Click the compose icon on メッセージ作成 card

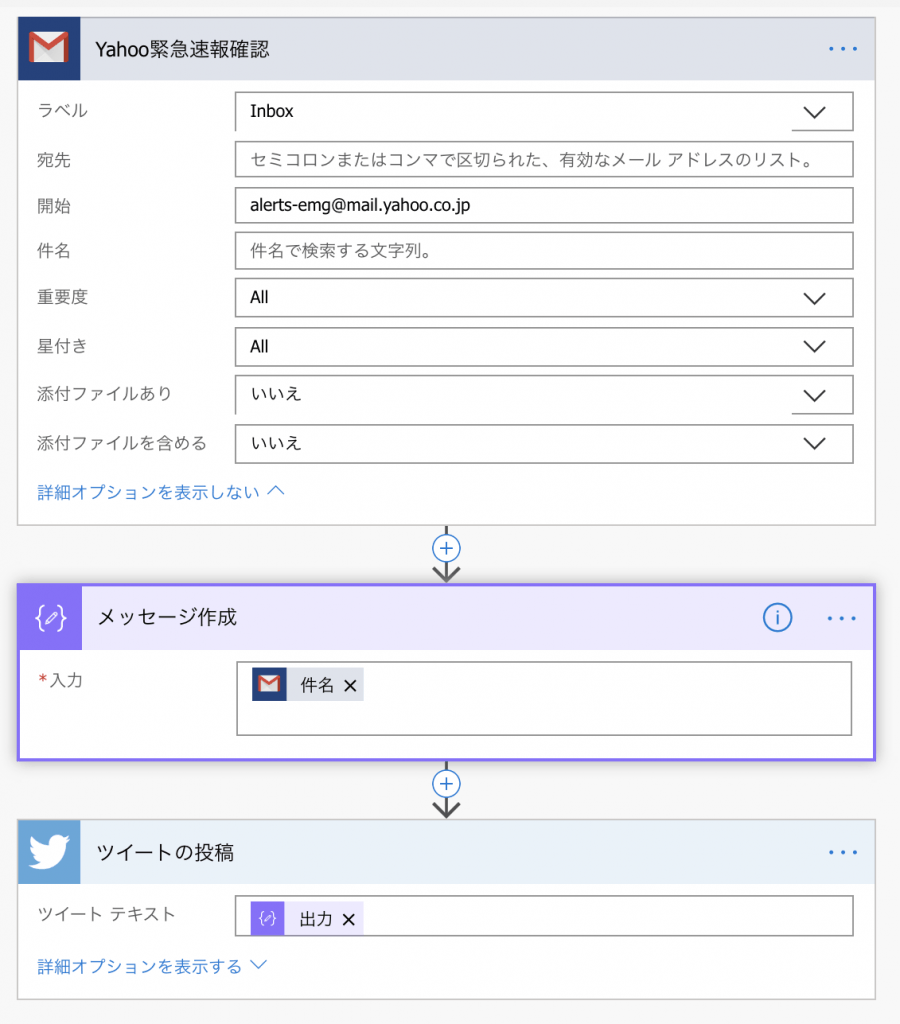coord(50,618)
